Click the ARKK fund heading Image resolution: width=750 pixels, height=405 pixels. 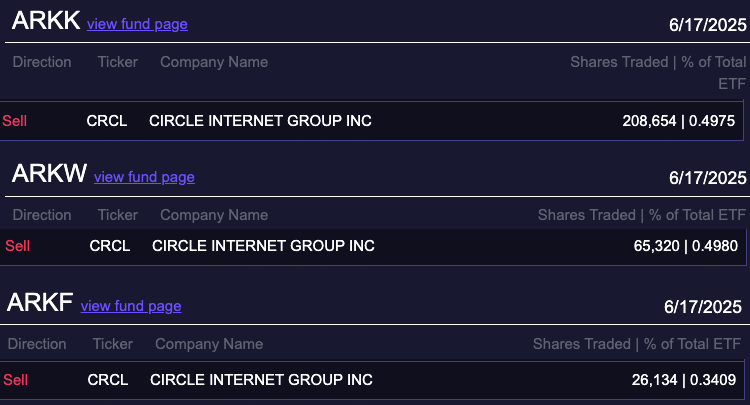[45, 22]
